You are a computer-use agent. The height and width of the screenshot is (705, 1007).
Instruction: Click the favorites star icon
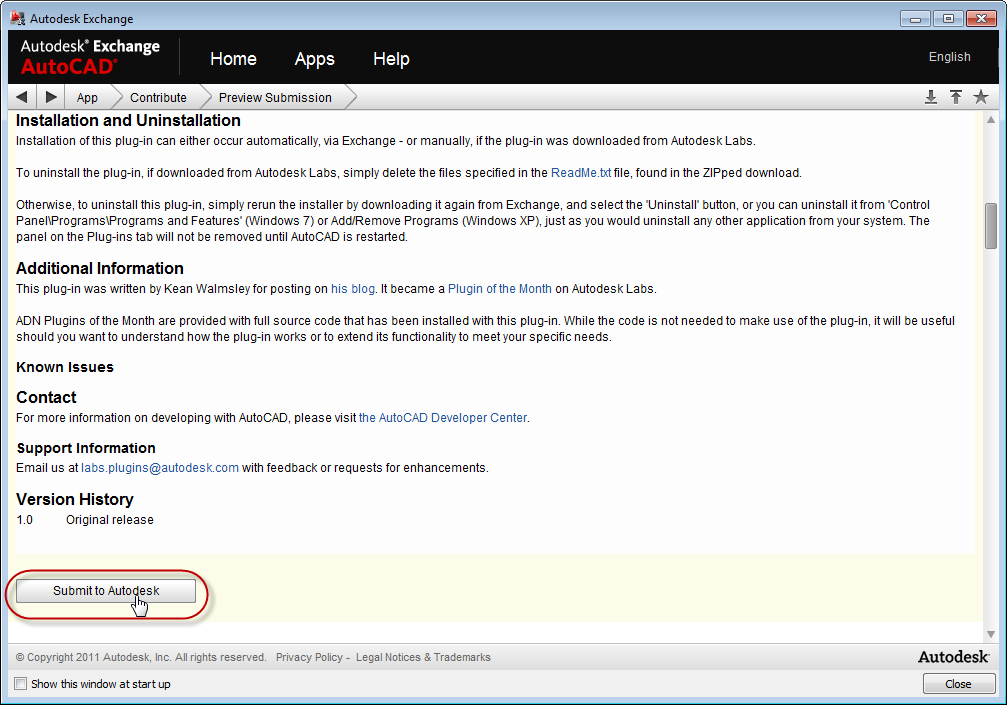point(981,97)
